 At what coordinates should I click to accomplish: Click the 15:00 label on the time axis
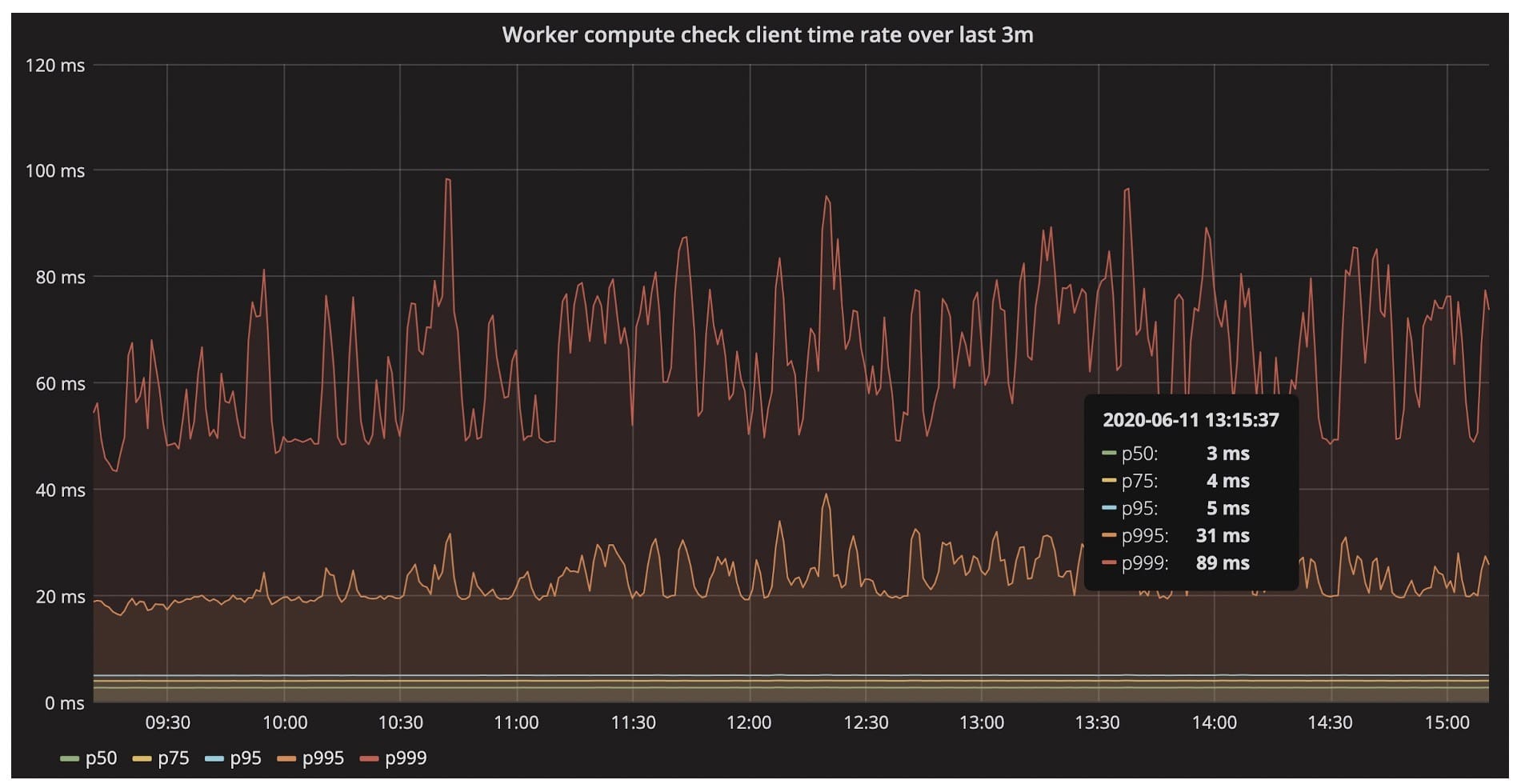pyautogui.click(x=1447, y=723)
